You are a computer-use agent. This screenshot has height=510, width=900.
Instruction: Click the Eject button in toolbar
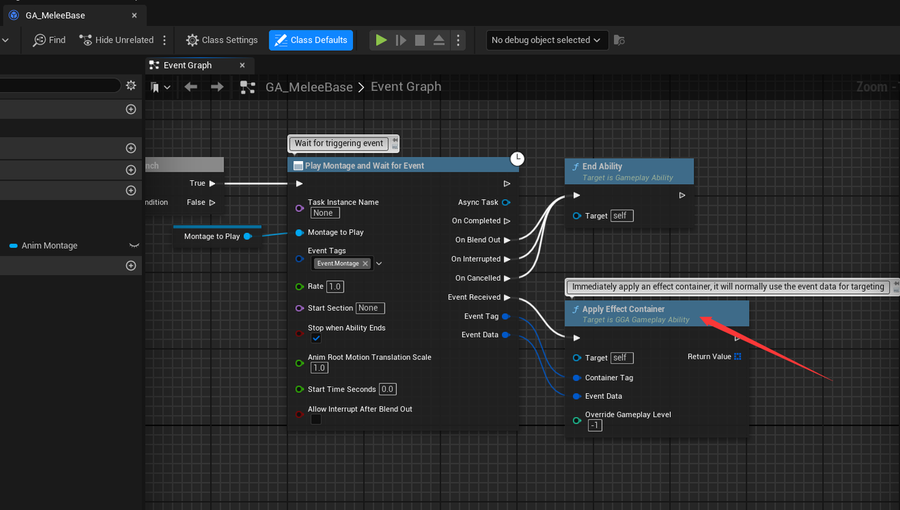click(439, 40)
